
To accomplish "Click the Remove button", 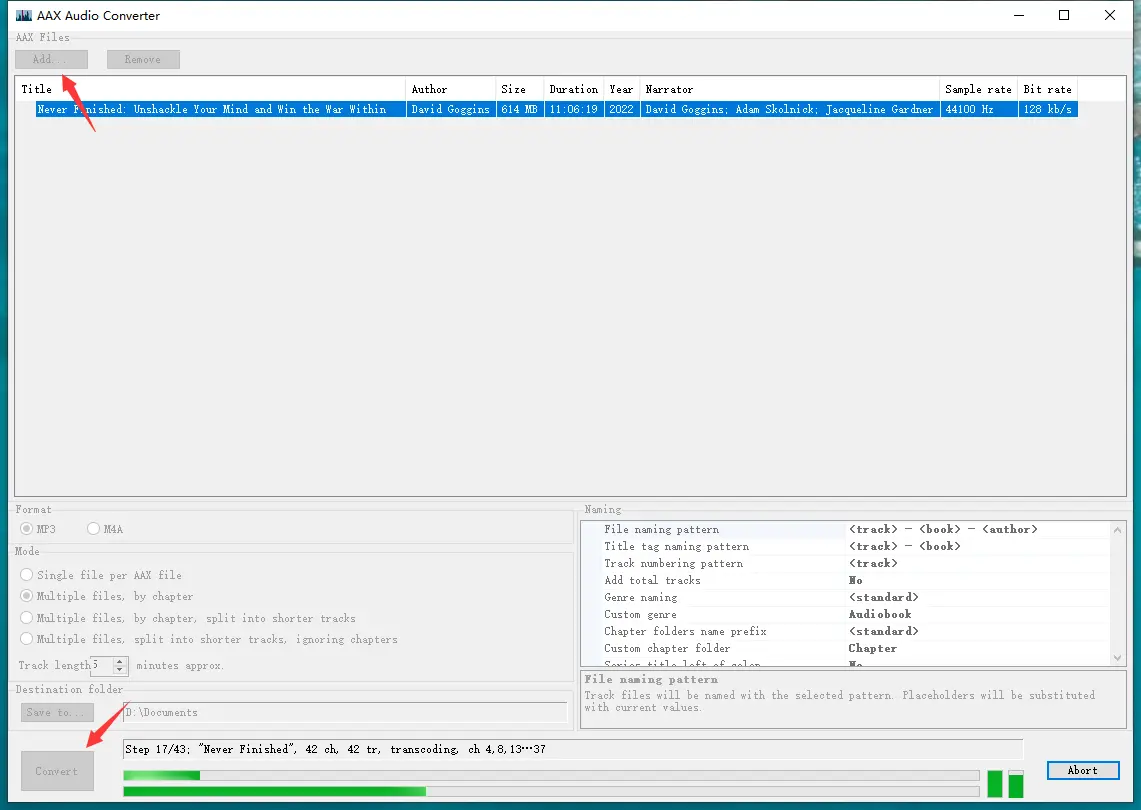I will [x=142, y=59].
